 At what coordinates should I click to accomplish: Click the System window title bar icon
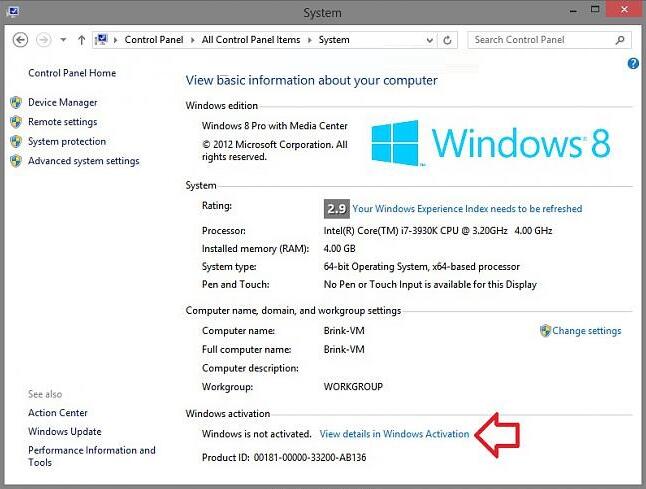click(x=13, y=11)
